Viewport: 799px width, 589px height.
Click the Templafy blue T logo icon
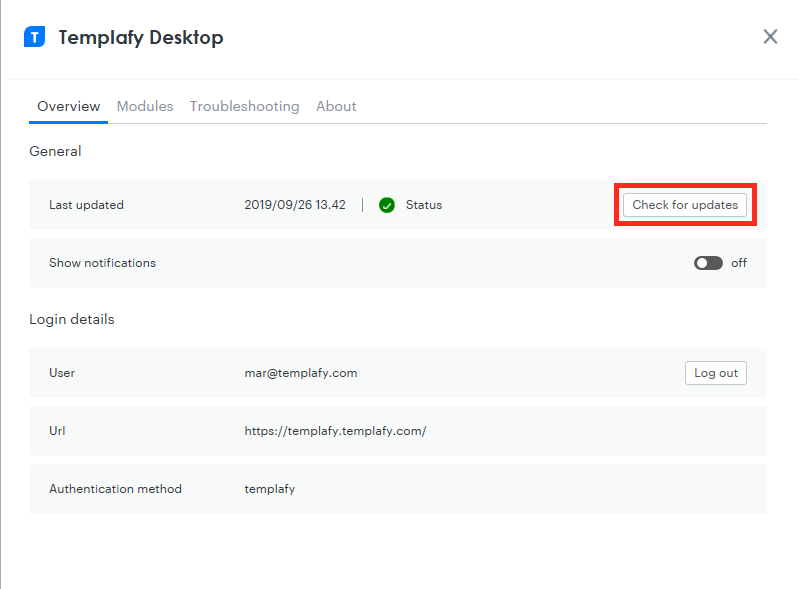pyautogui.click(x=35, y=37)
